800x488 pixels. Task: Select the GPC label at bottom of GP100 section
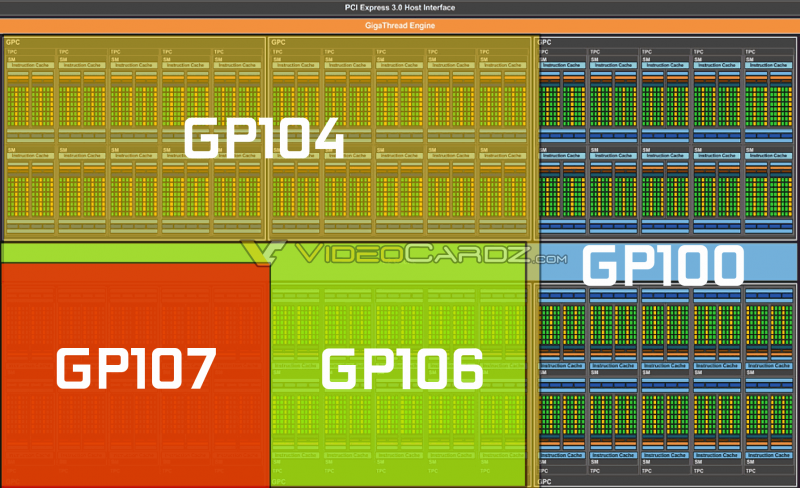click(546, 481)
